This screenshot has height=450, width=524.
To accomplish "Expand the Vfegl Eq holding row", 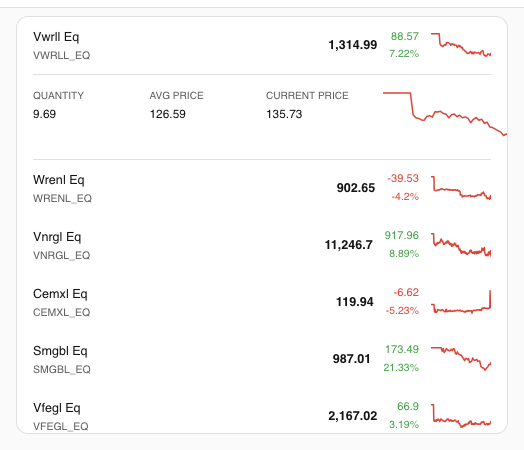I will point(262,416).
